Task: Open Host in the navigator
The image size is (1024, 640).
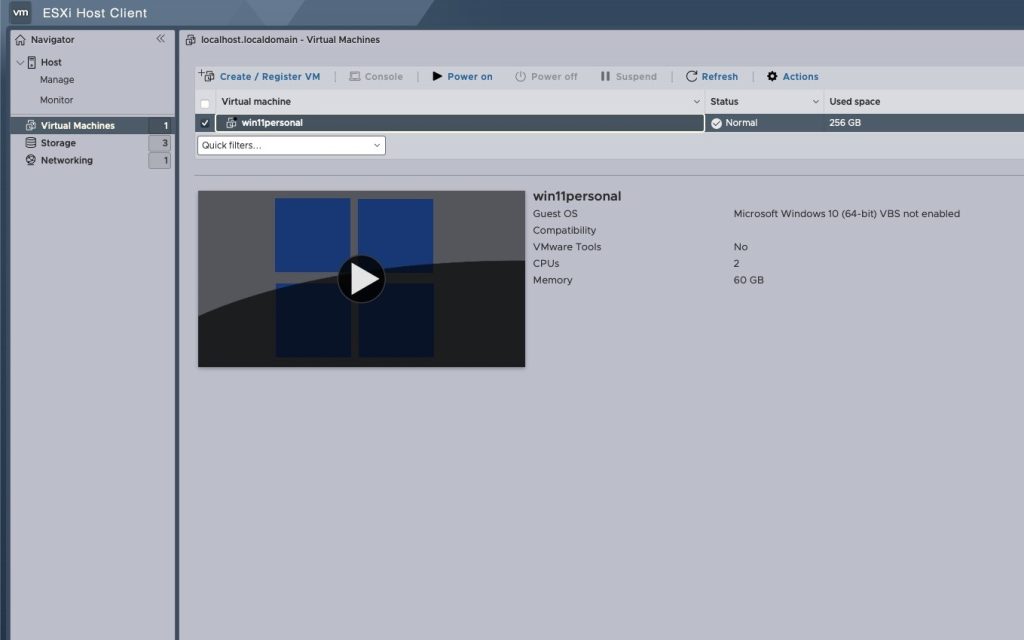Action: click(51, 62)
